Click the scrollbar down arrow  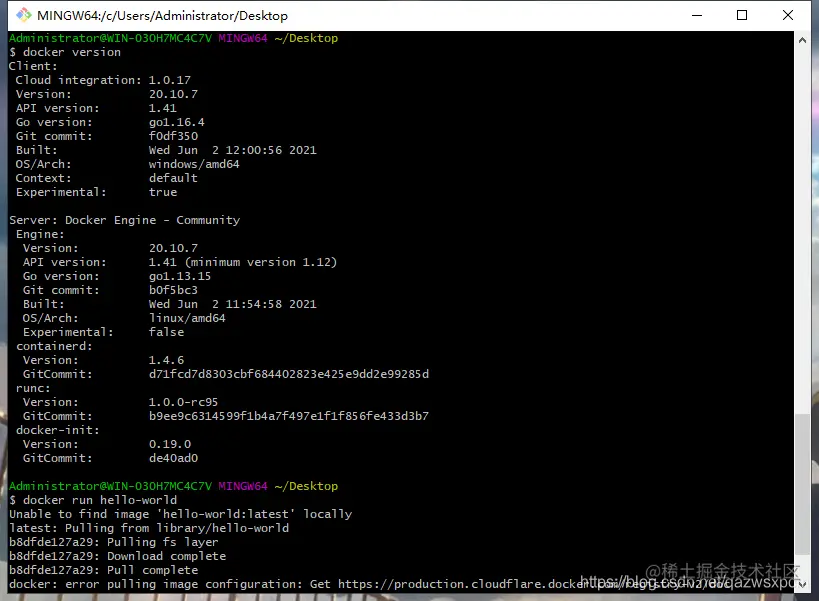pos(802,584)
